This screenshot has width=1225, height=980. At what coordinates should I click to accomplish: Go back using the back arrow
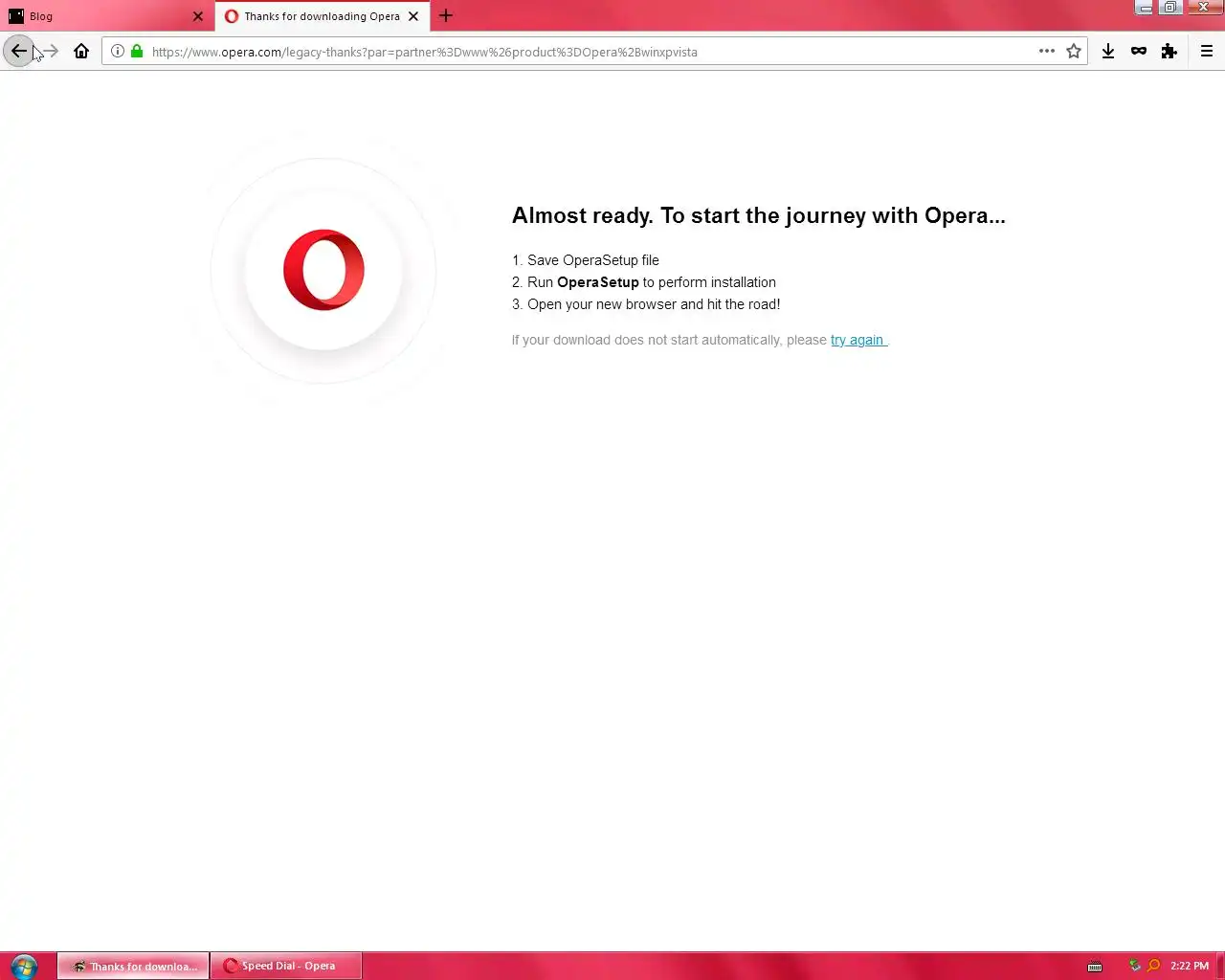coord(18,51)
